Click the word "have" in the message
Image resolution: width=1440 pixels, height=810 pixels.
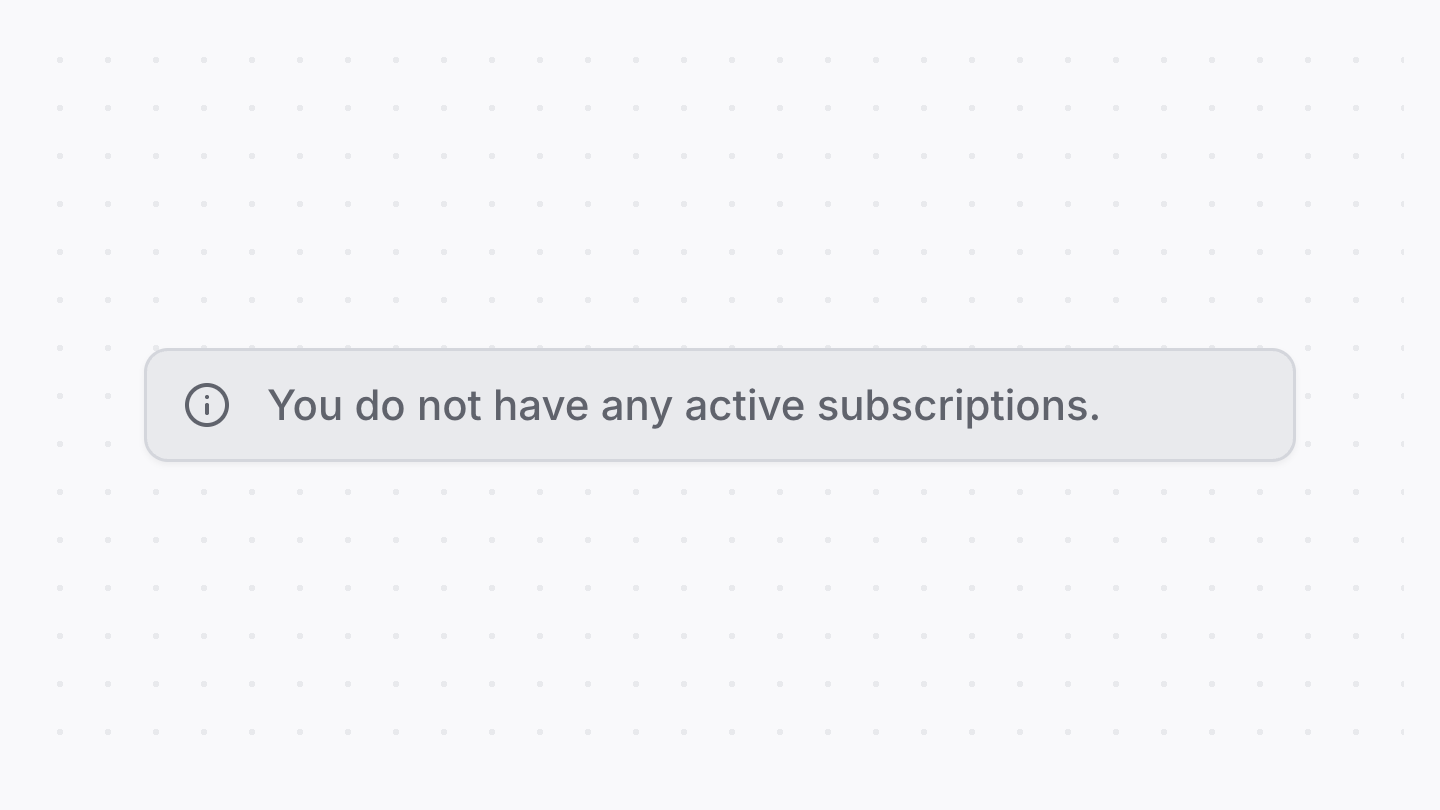click(x=540, y=406)
